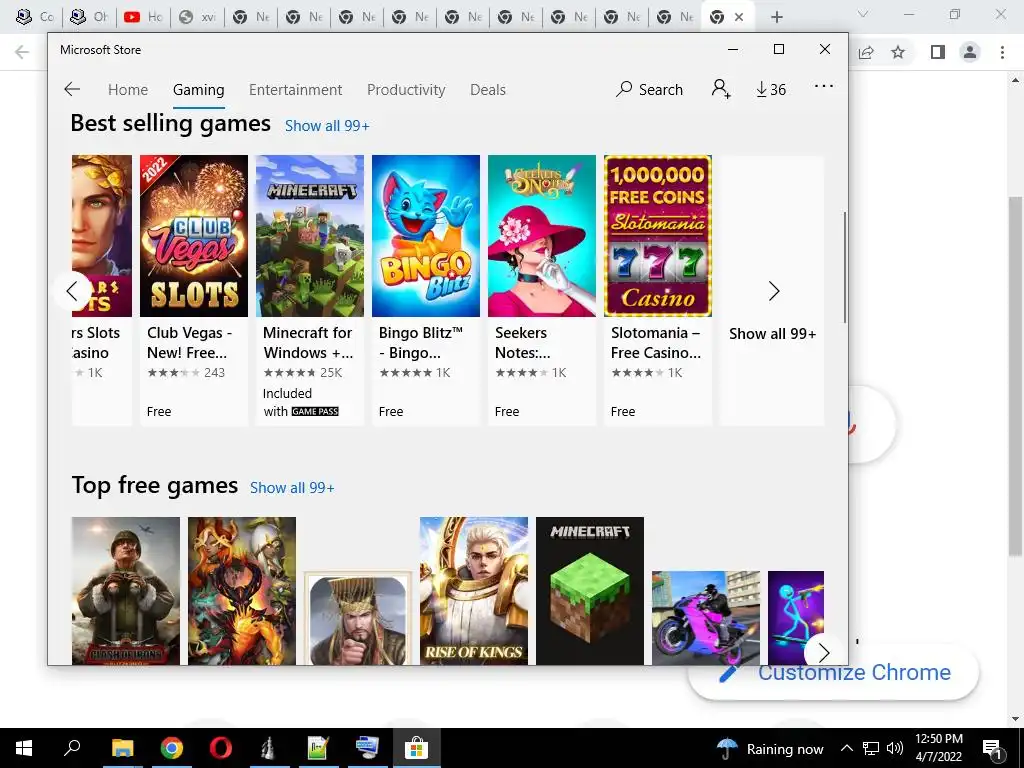Open Minecraft grass block game thumbnail
The width and height of the screenshot is (1024, 768).
point(590,591)
